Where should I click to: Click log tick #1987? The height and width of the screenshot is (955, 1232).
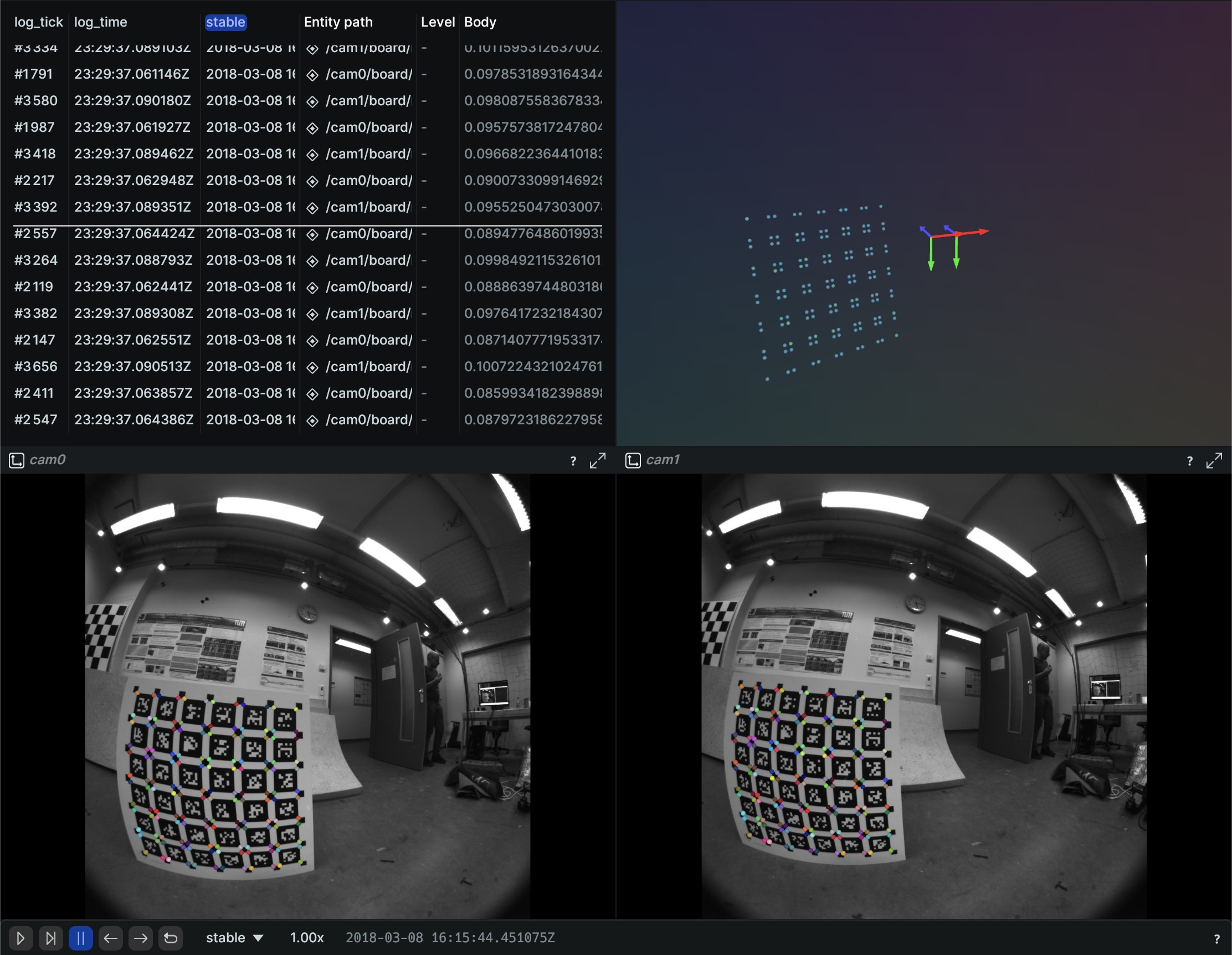point(34,127)
